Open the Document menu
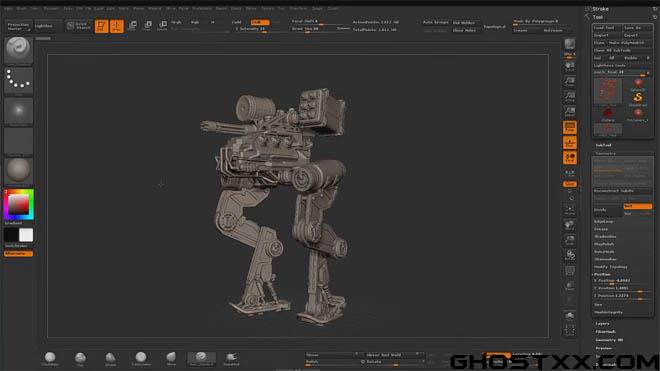The image size is (660, 371). tap(52, 8)
